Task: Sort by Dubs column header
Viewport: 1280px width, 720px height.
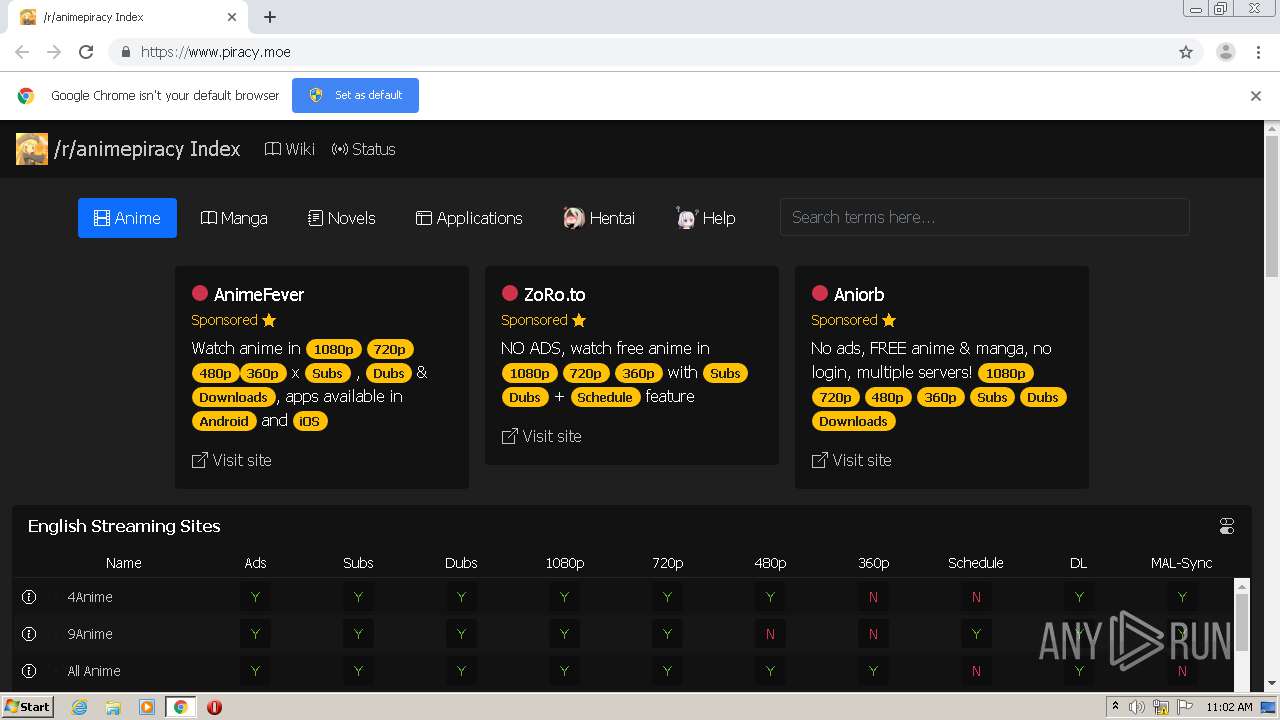Action: [461, 563]
